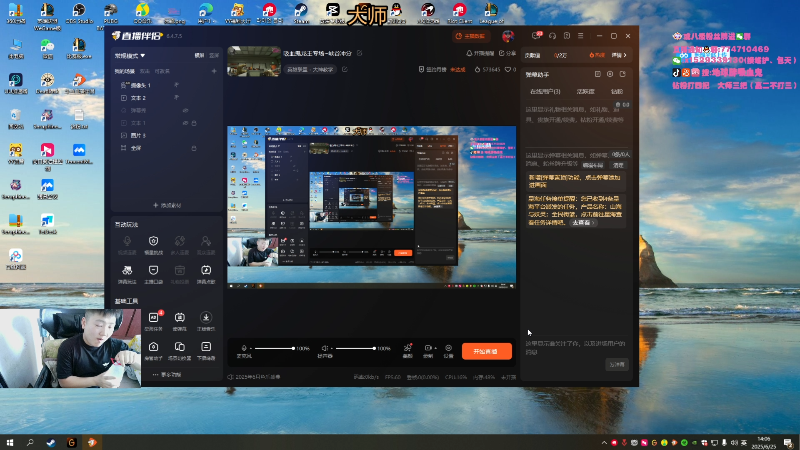Screen dimensions: 800x450
Task: Adjust the microphone volume slider
Action: coord(274,348)
